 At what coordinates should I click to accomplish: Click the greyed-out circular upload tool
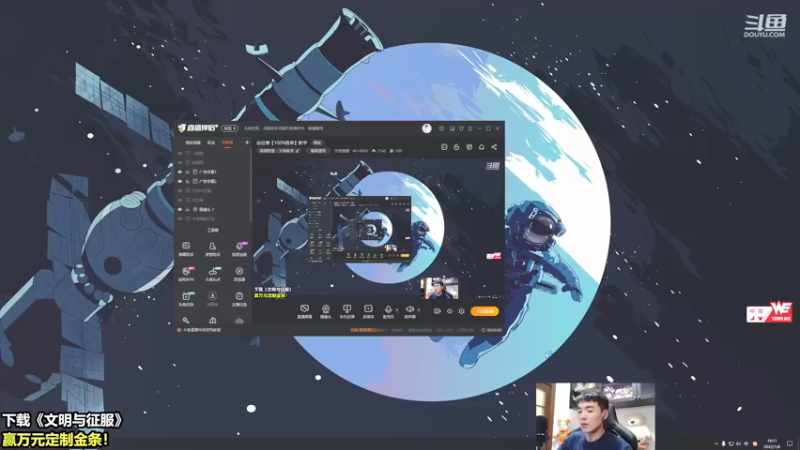[x=213, y=296]
